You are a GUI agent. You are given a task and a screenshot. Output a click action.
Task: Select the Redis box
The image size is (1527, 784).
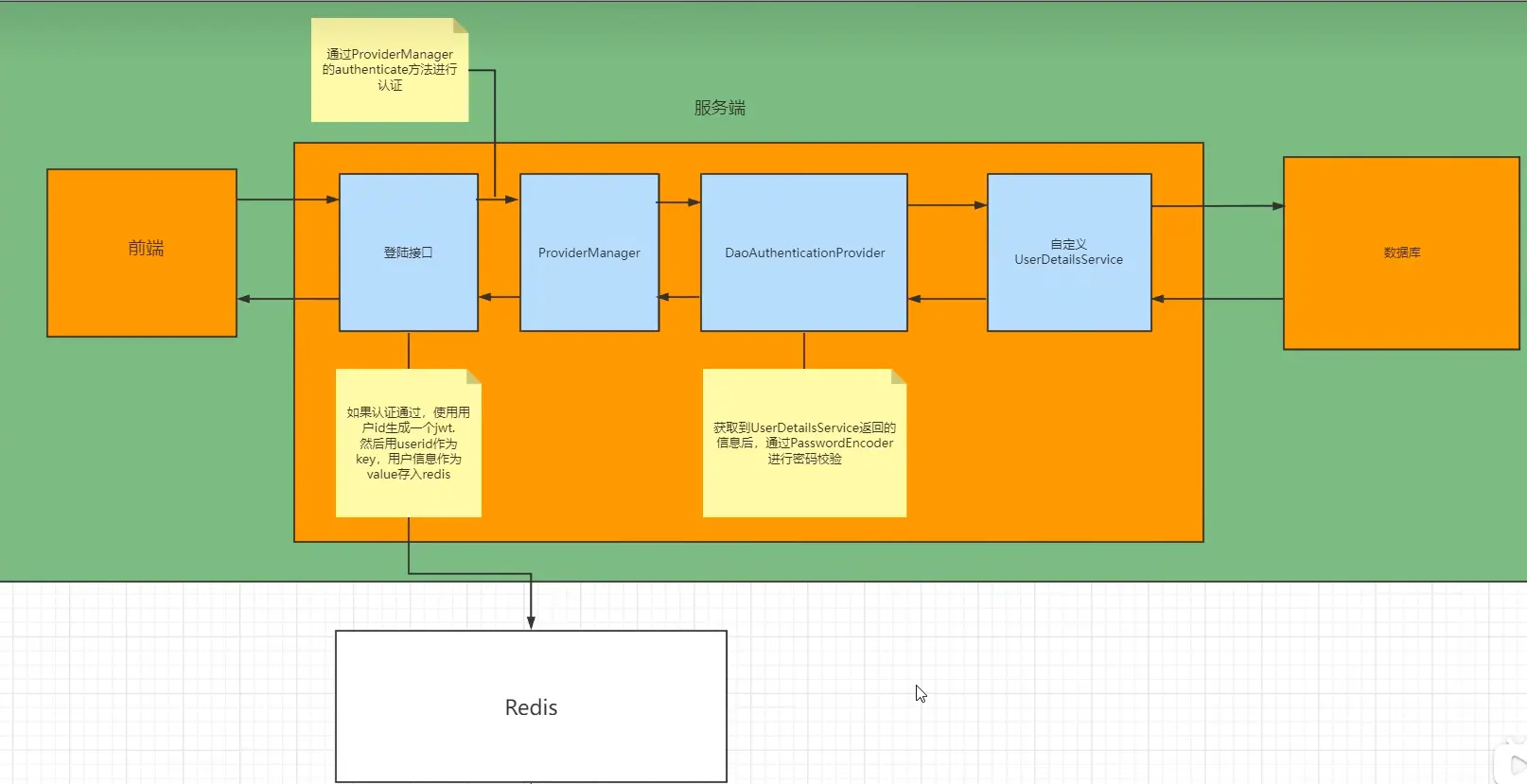(531, 706)
